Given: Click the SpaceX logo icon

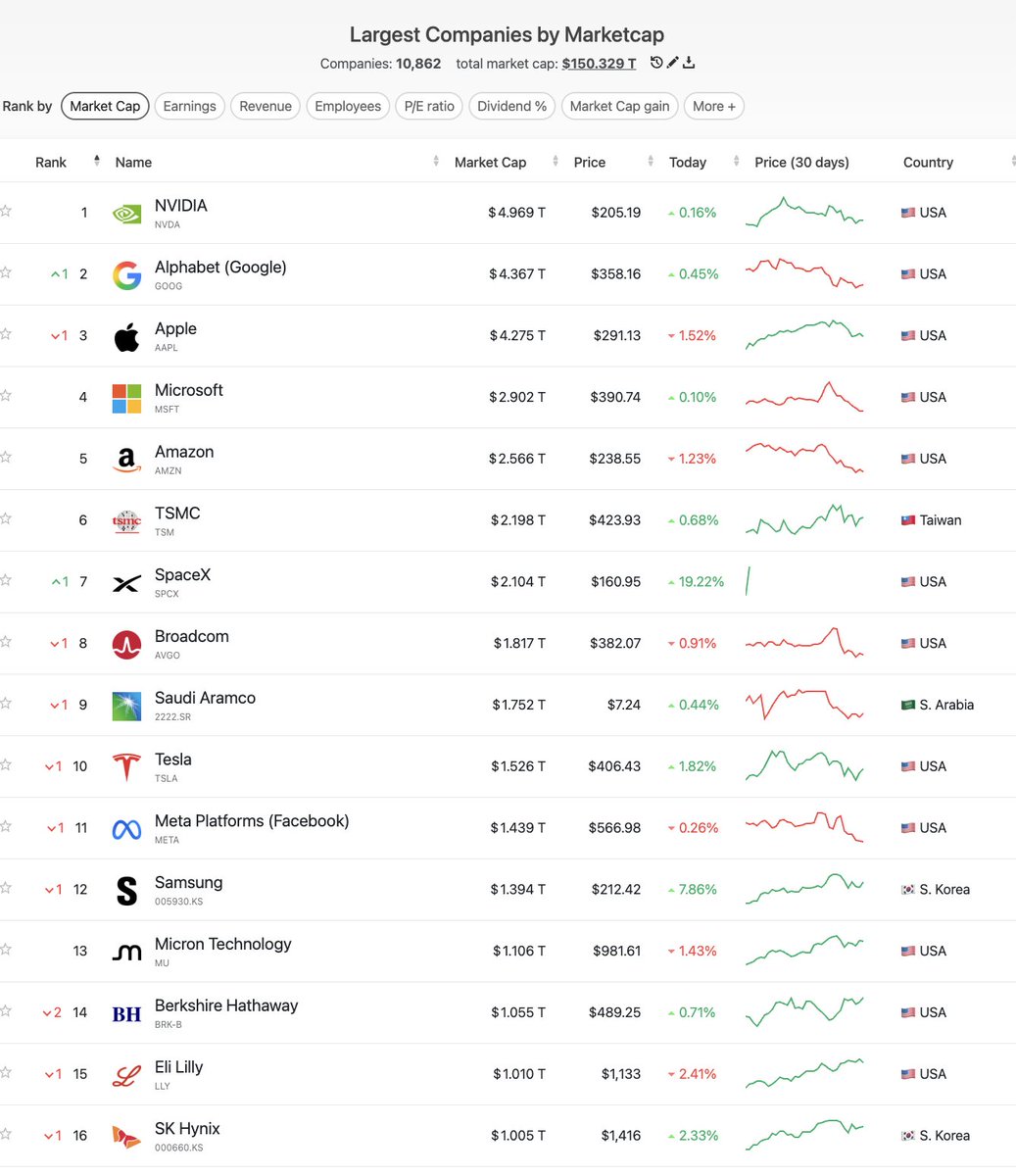Looking at the screenshot, I should (126, 583).
